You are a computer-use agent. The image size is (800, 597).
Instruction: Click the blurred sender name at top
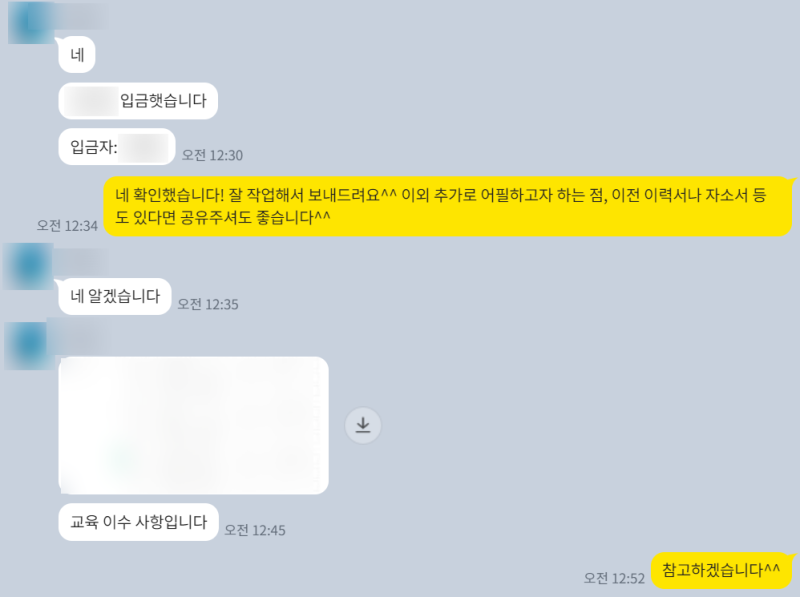82,16
